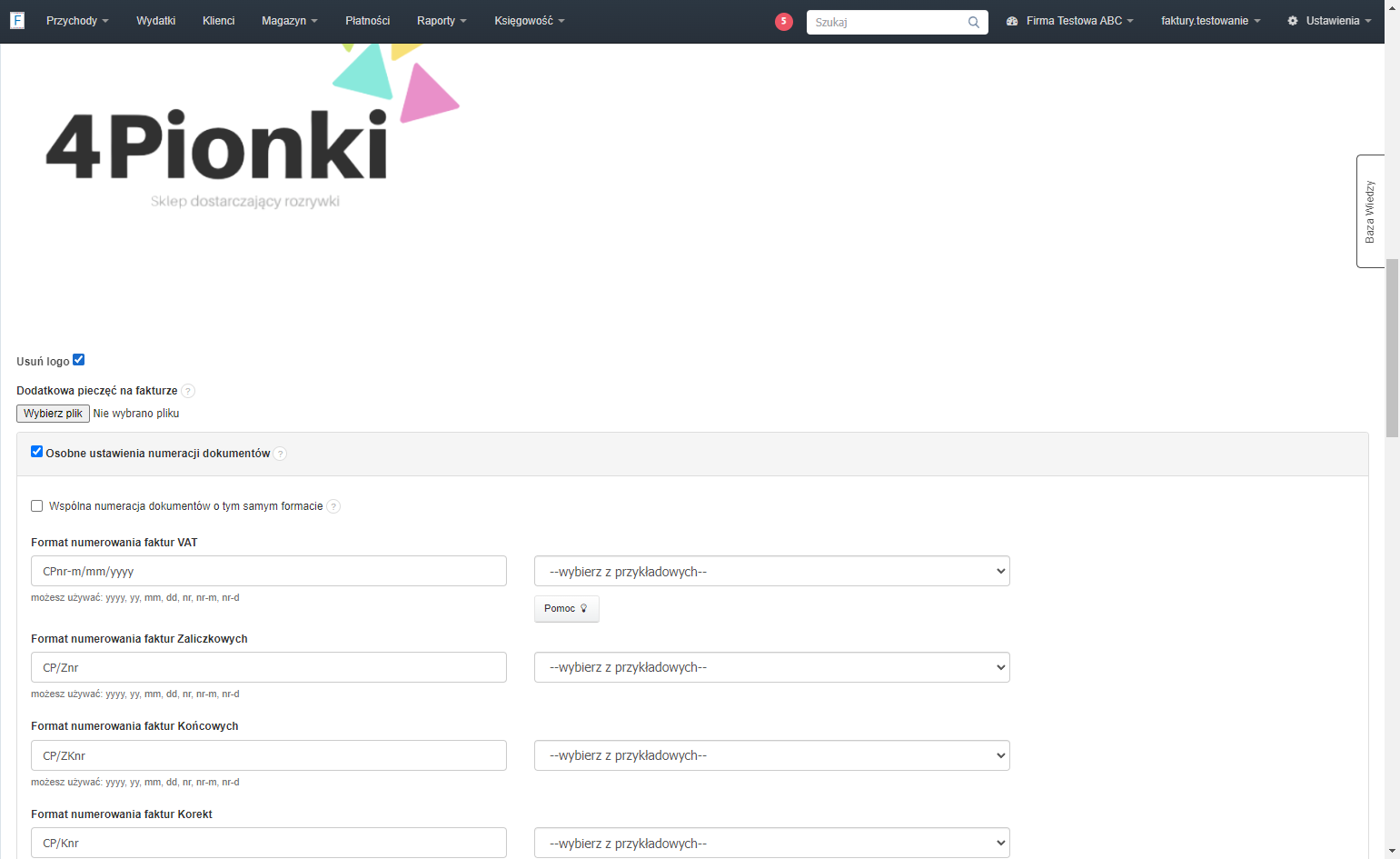Viewport: 1400px width, 859px height.
Task: Go to Klienci in the navbar
Action: tap(218, 21)
